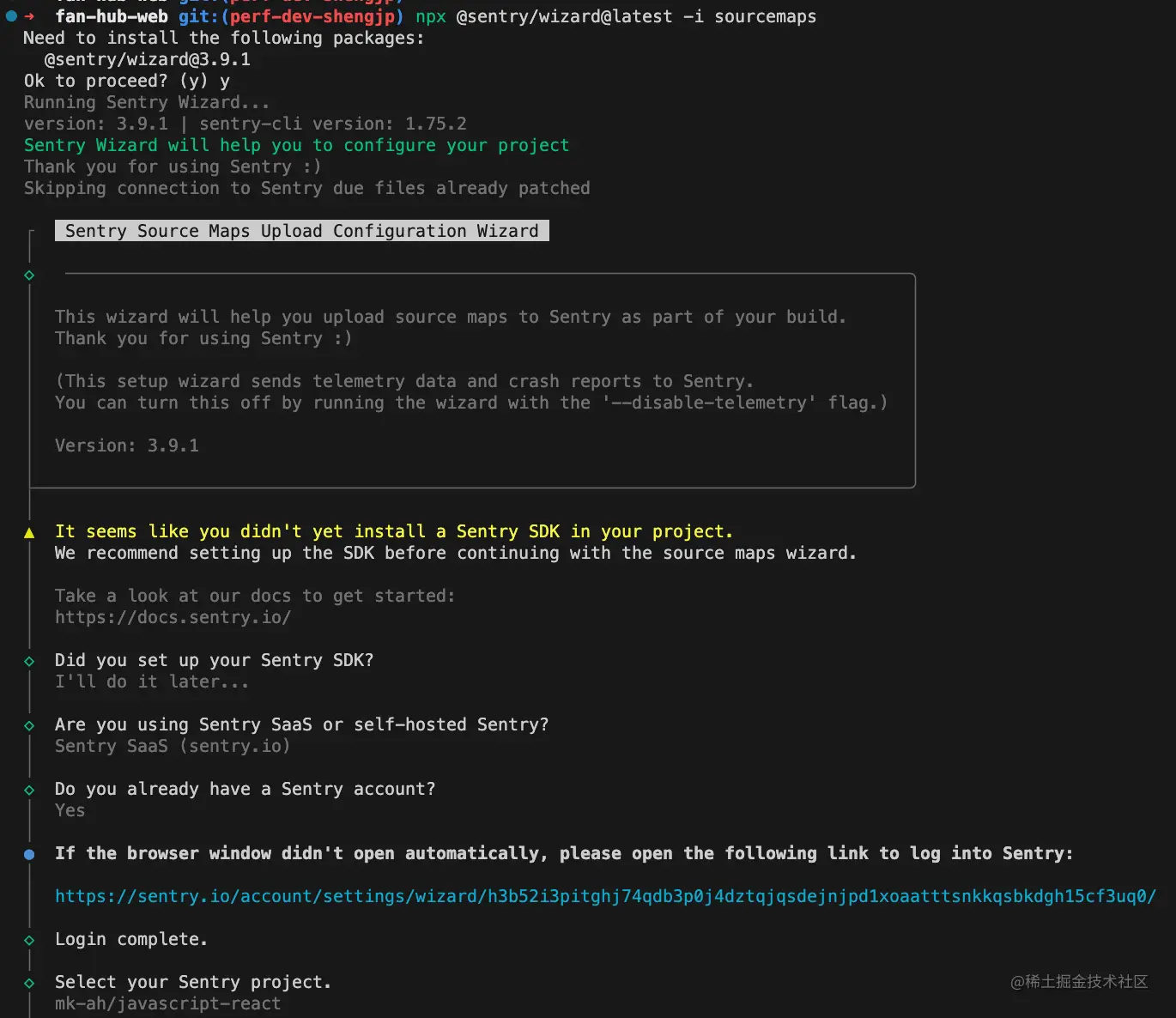Click the 'npx' command word
The height and width of the screenshot is (1018, 1176).
point(431,16)
